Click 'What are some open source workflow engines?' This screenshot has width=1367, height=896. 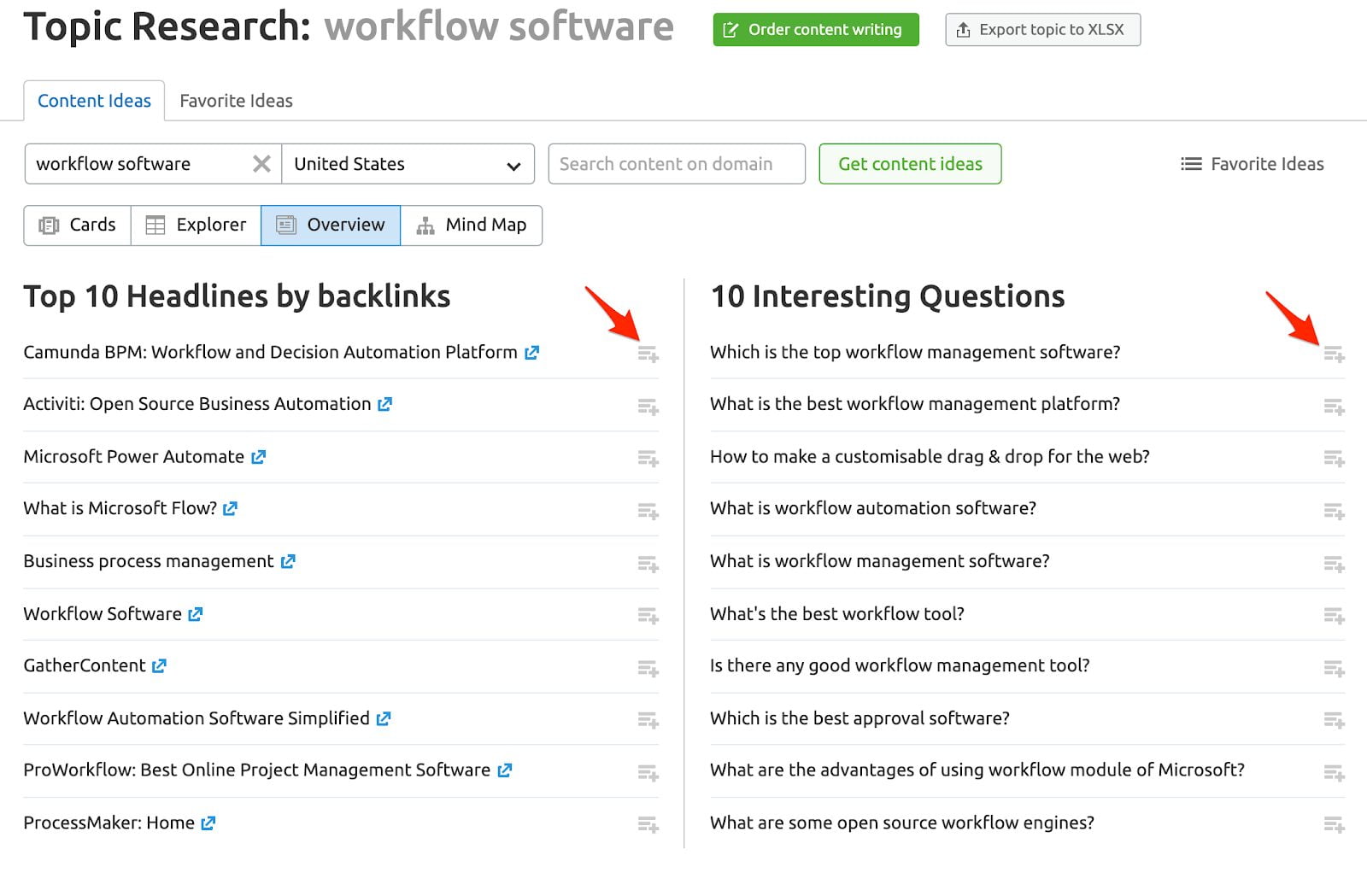click(902, 823)
